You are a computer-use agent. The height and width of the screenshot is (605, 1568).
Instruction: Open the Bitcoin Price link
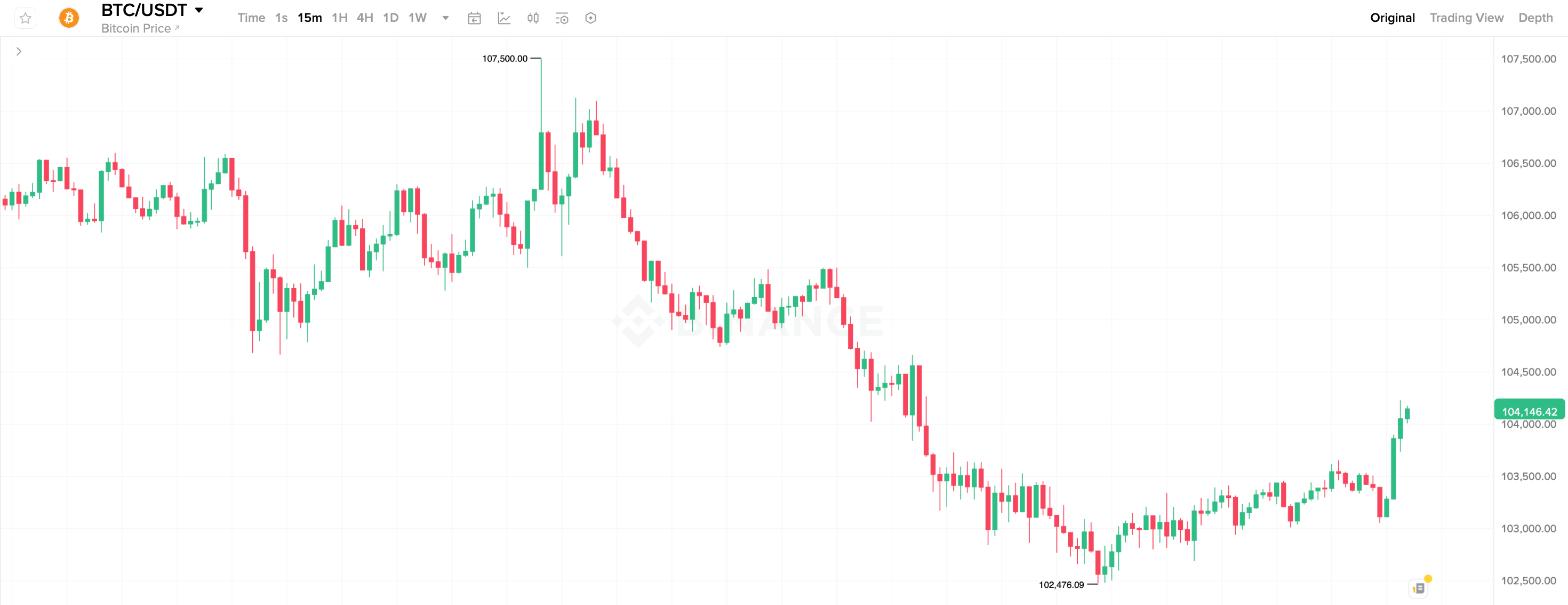point(140,29)
